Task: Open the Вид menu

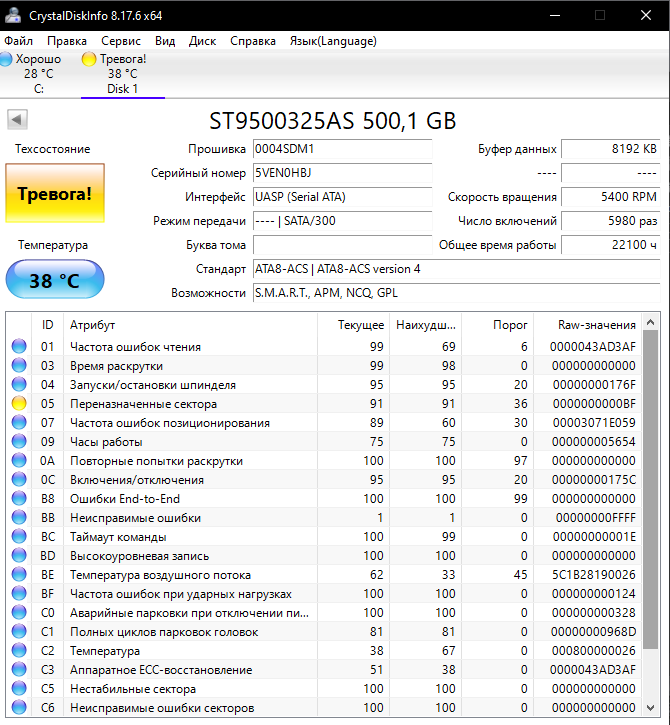Action: (165, 41)
